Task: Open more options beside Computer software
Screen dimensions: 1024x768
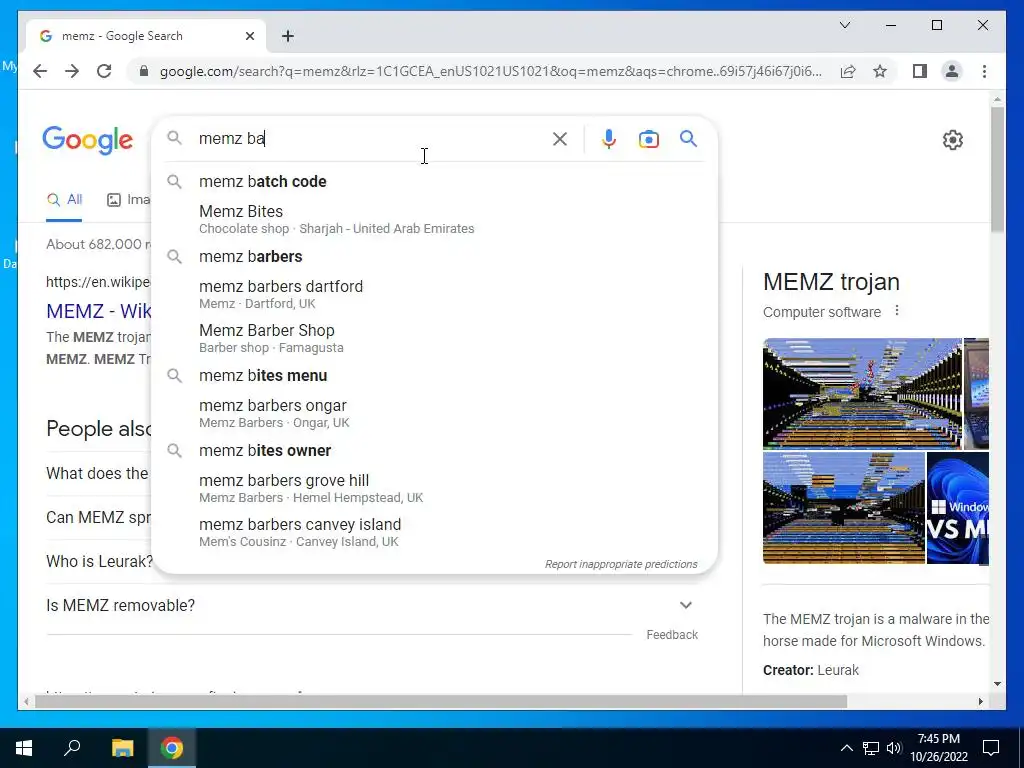Action: [897, 311]
